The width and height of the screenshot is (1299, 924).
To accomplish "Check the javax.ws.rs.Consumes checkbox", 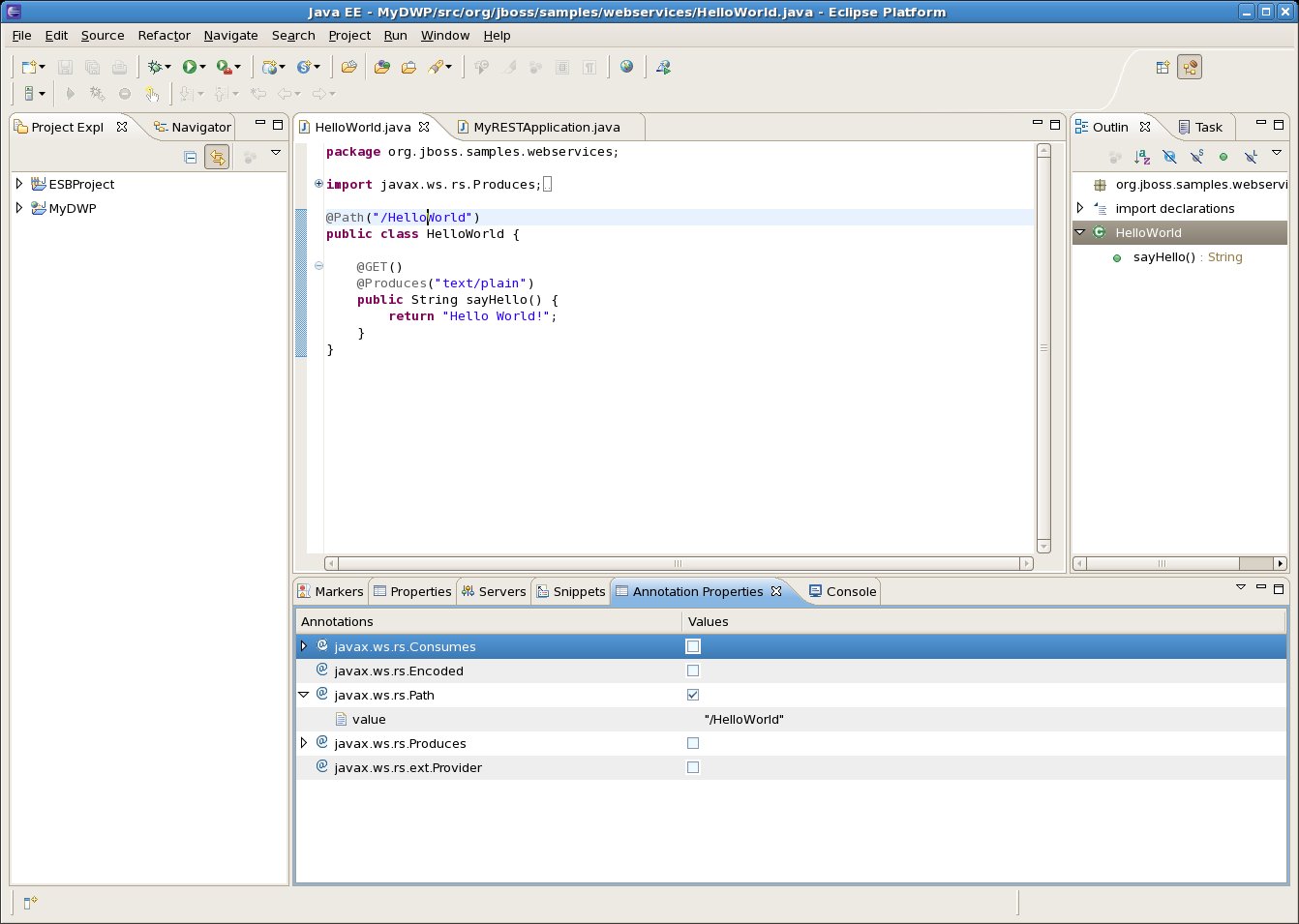I will [693, 646].
